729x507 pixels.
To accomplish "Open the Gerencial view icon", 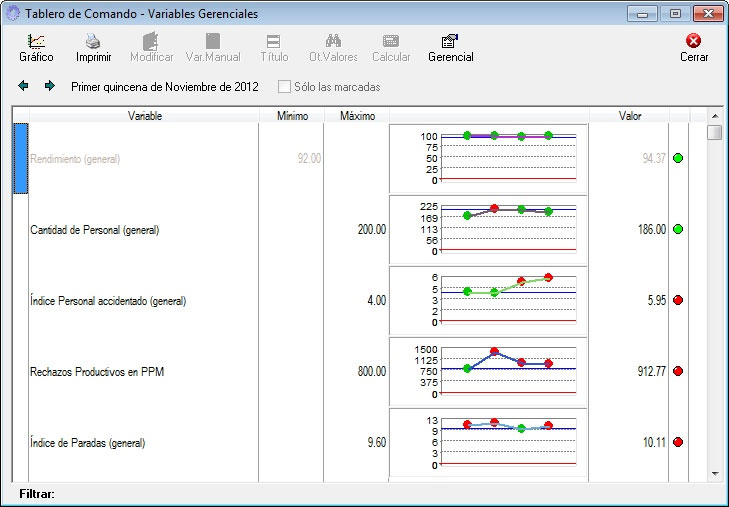I will 450,42.
